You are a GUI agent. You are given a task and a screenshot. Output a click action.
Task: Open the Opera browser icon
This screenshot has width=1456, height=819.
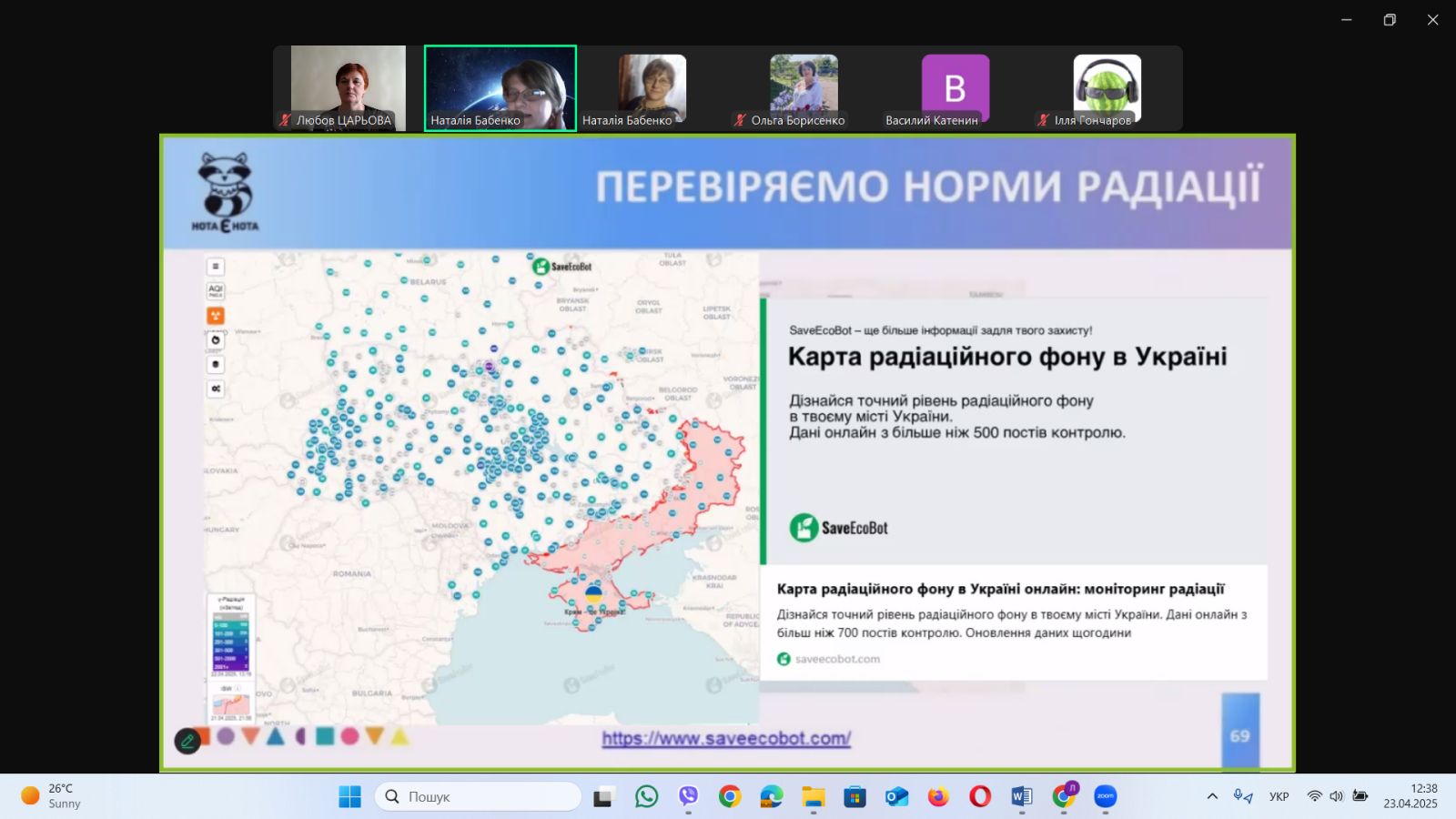click(979, 796)
